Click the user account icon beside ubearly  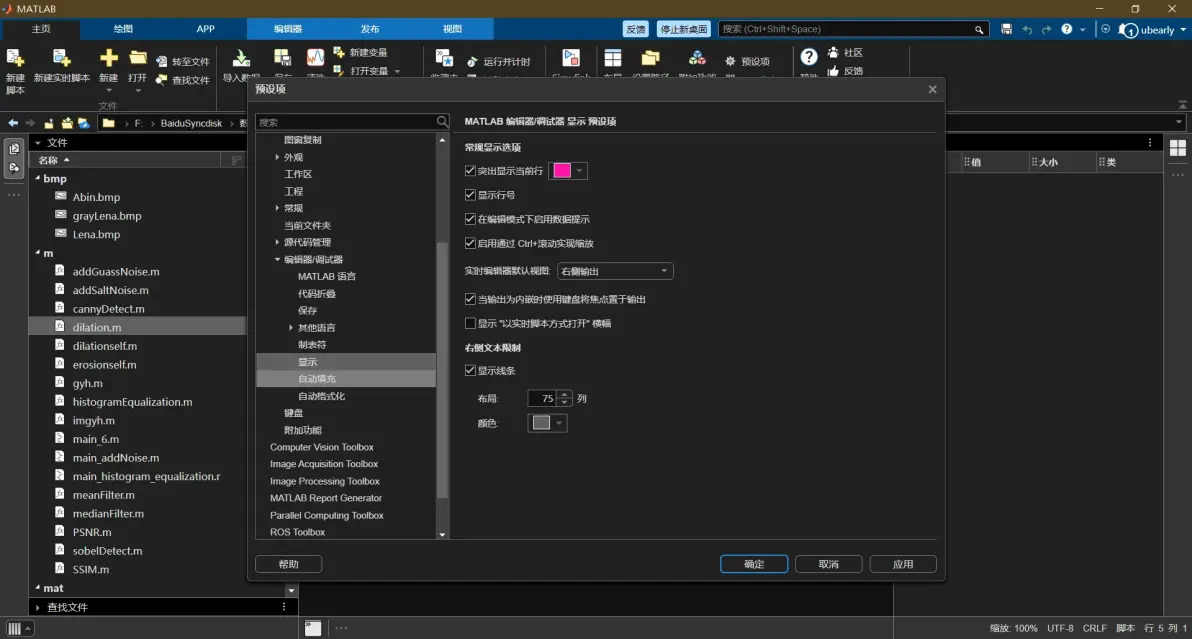point(1129,30)
